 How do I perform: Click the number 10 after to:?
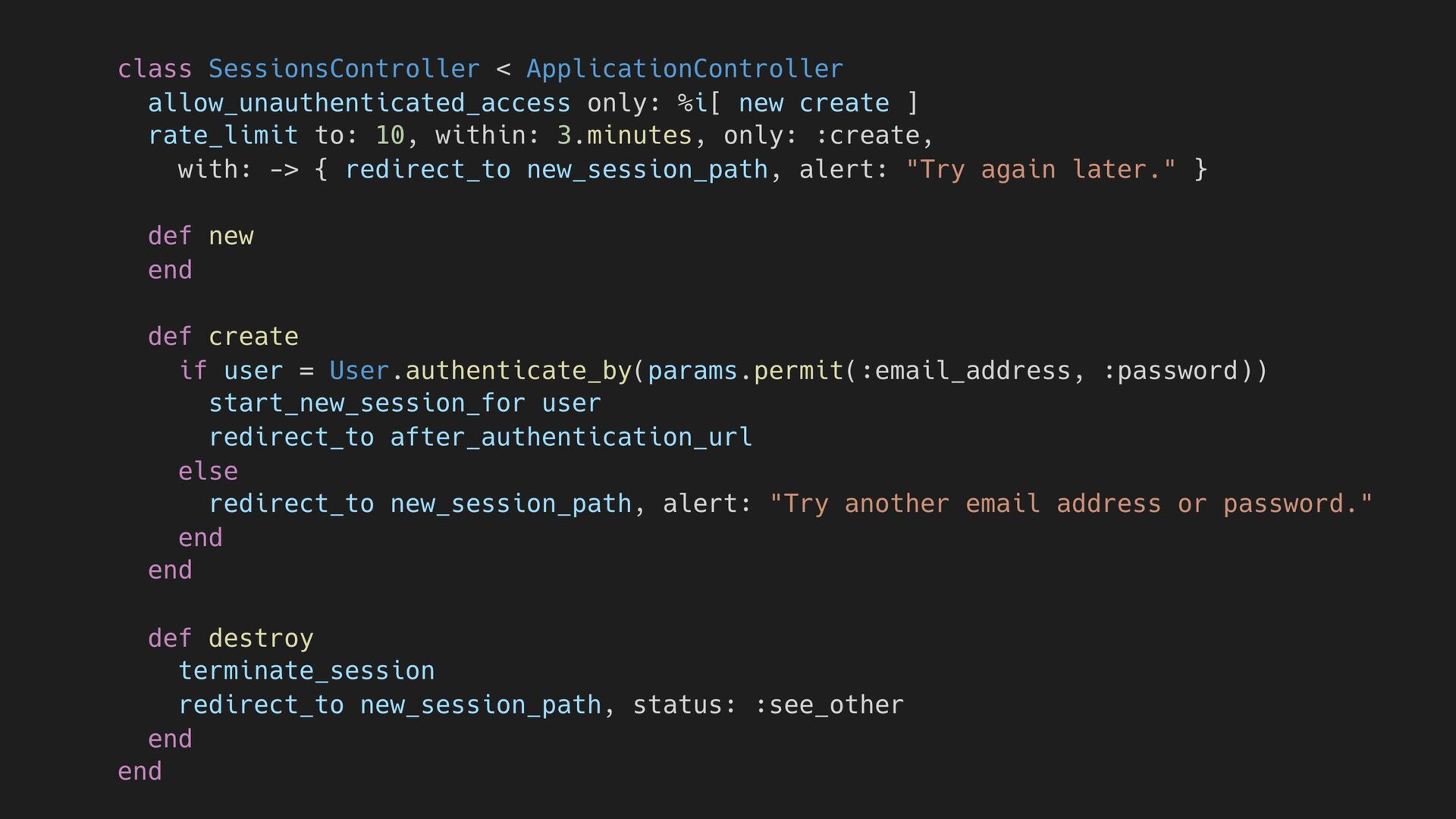click(x=390, y=136)
